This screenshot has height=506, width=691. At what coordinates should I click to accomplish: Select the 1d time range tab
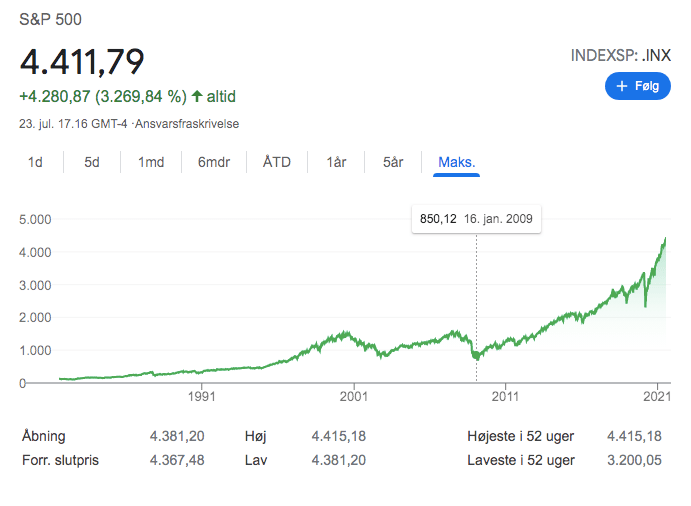[x=35, y=162]
